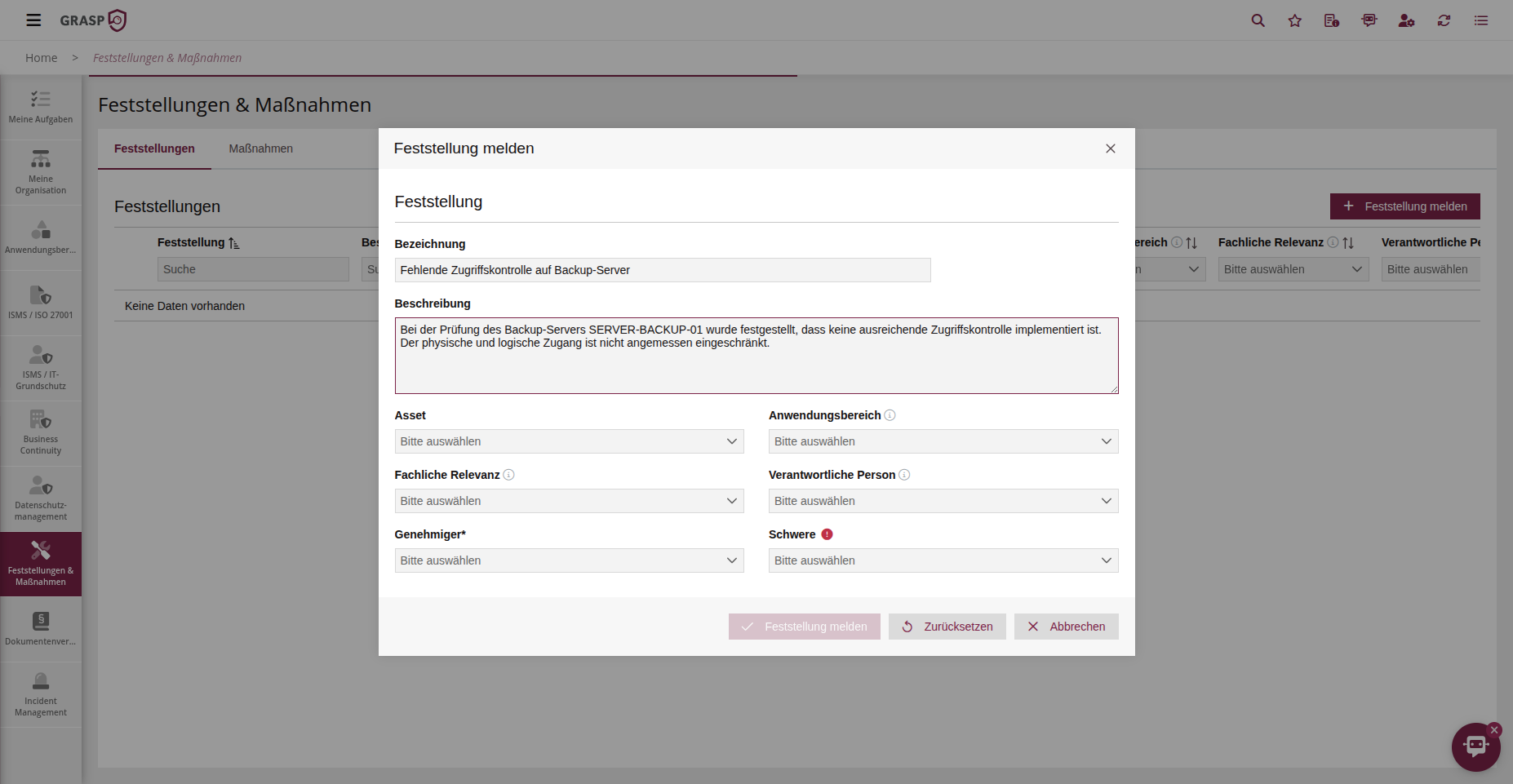Click the refresh sync icon in header
The image size is (1513, 784).
point(1444,20)
